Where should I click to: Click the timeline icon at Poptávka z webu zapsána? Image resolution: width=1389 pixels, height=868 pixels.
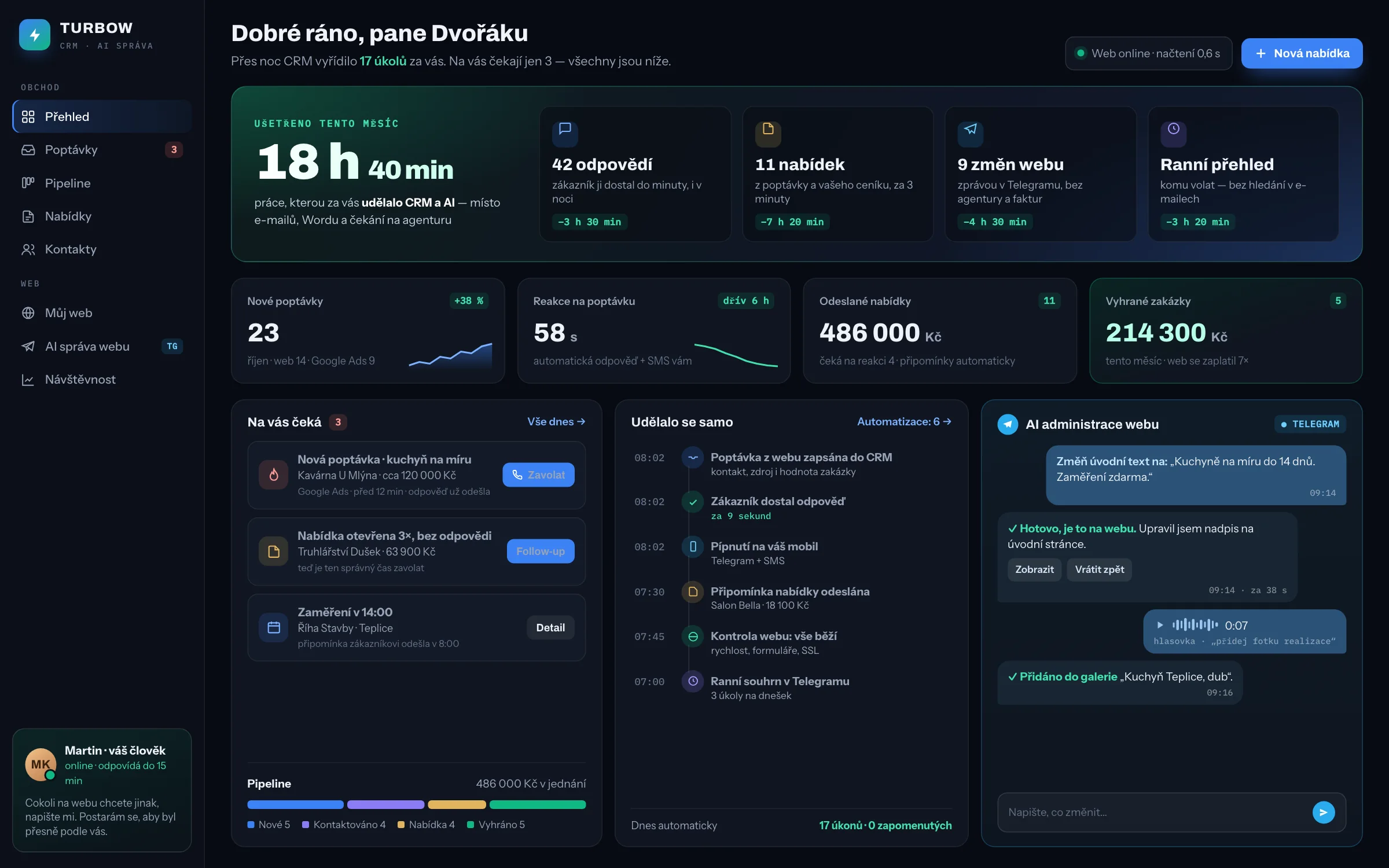coord(693,458)
